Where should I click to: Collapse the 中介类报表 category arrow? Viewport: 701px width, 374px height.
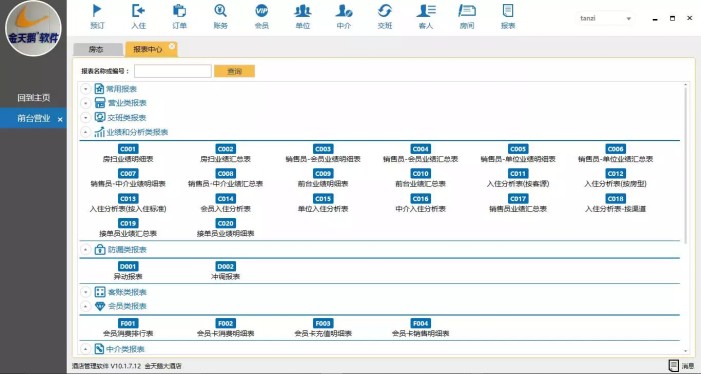[85, 349]
